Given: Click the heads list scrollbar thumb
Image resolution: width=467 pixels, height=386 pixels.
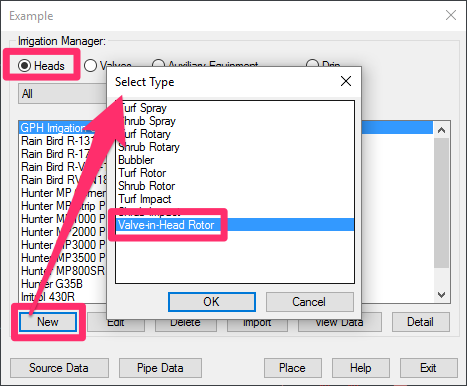Looking at the screenshot, I should [x=442, y=203].
